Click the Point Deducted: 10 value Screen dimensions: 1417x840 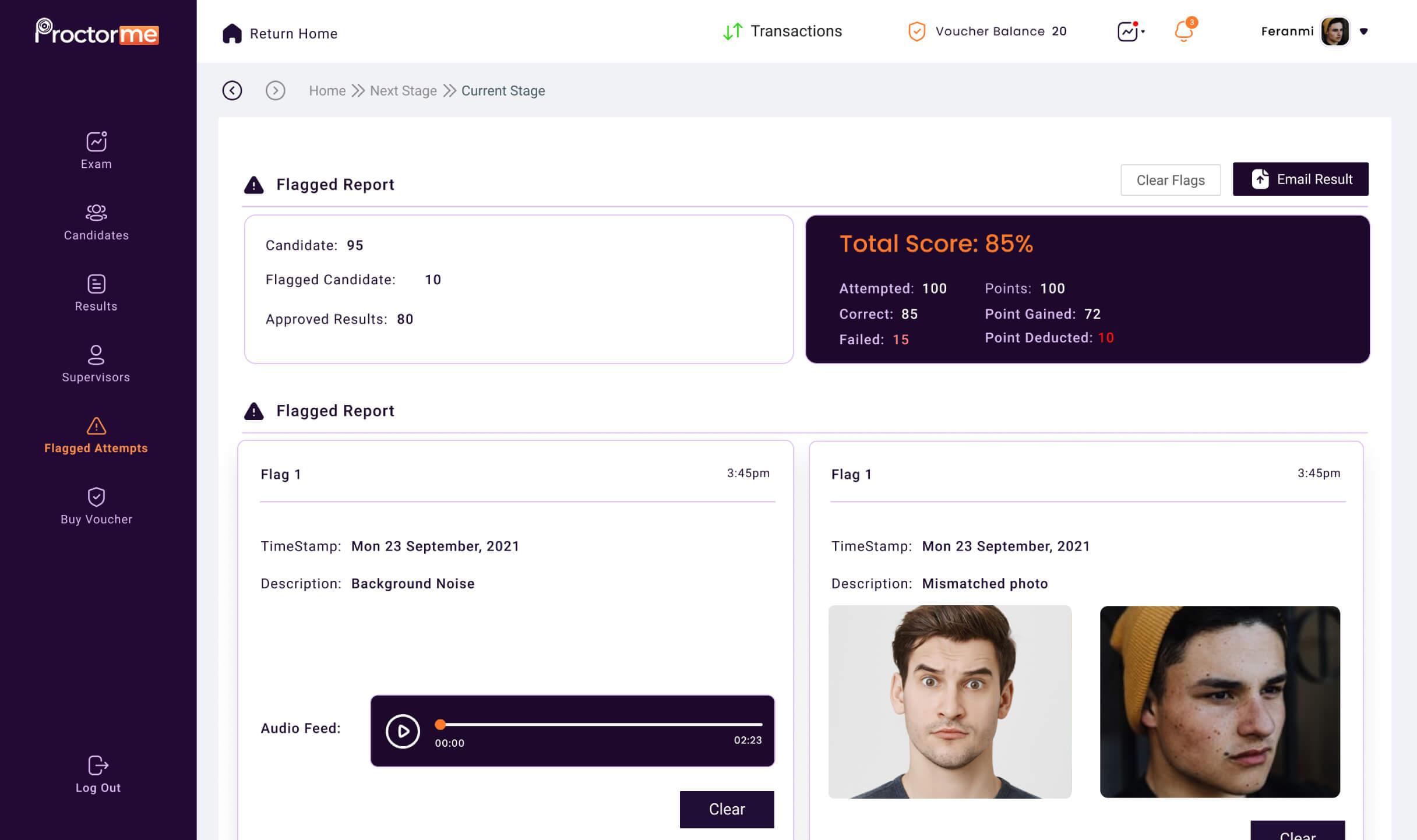coord(1106,338)
